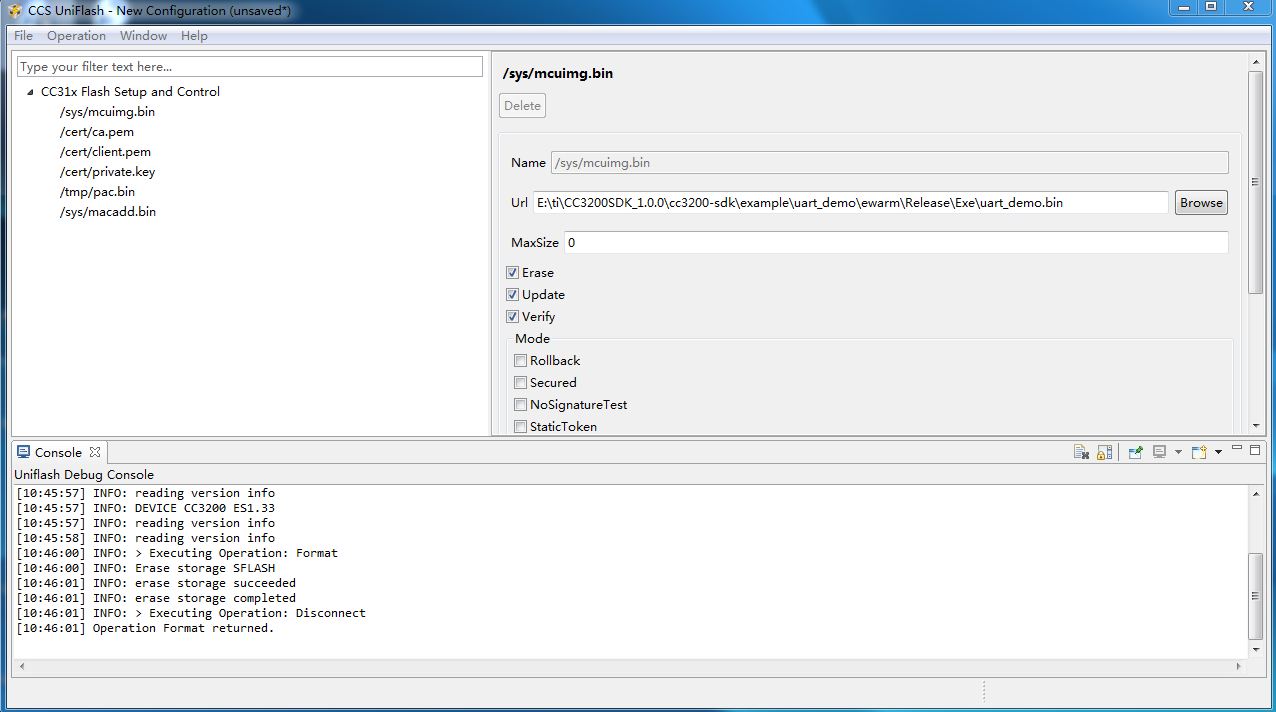Select /cert/client.pem in the tree
1276x712 pixels.
(x=105, y=152)
